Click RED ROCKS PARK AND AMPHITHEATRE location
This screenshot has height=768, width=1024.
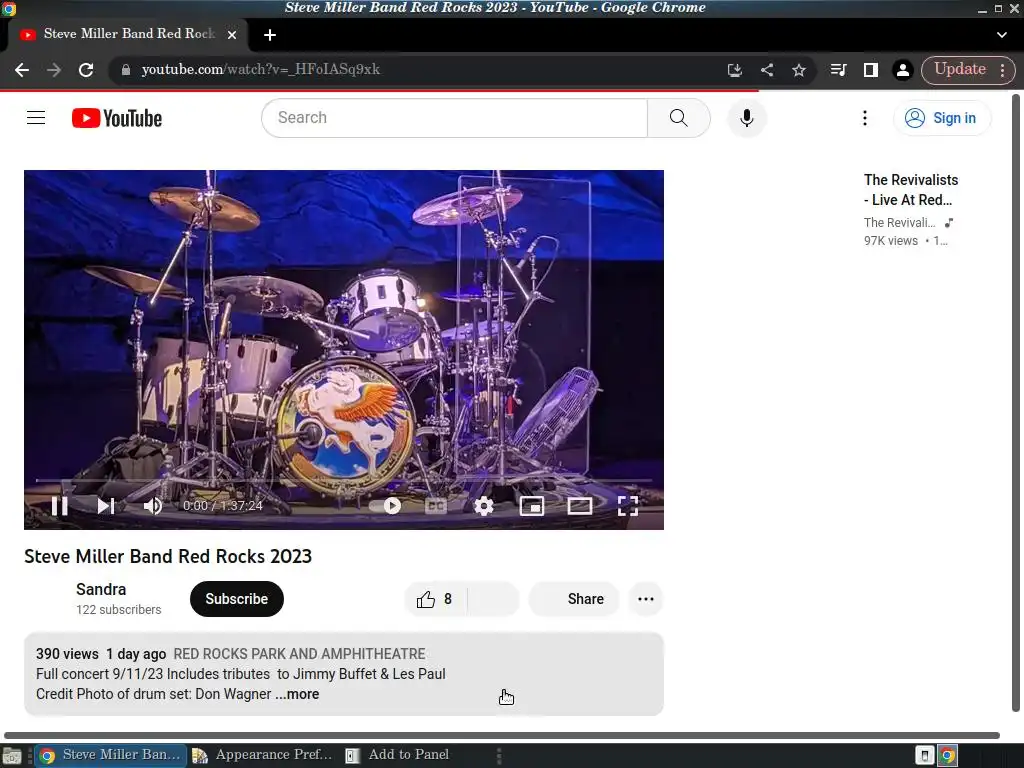coord(299,654)
